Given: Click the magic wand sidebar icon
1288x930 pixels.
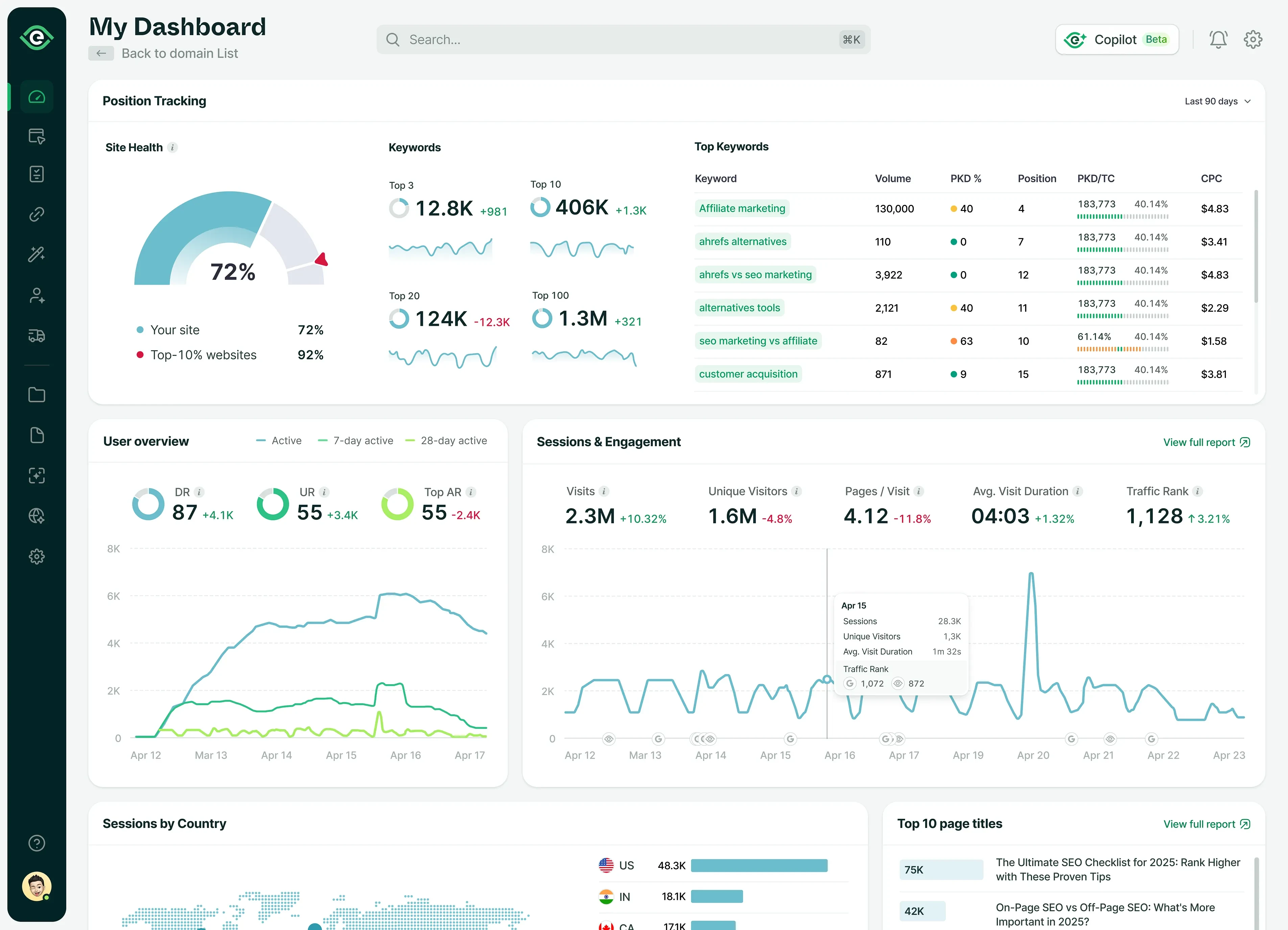Looking at the screenshot, I should tap(37, 254).
